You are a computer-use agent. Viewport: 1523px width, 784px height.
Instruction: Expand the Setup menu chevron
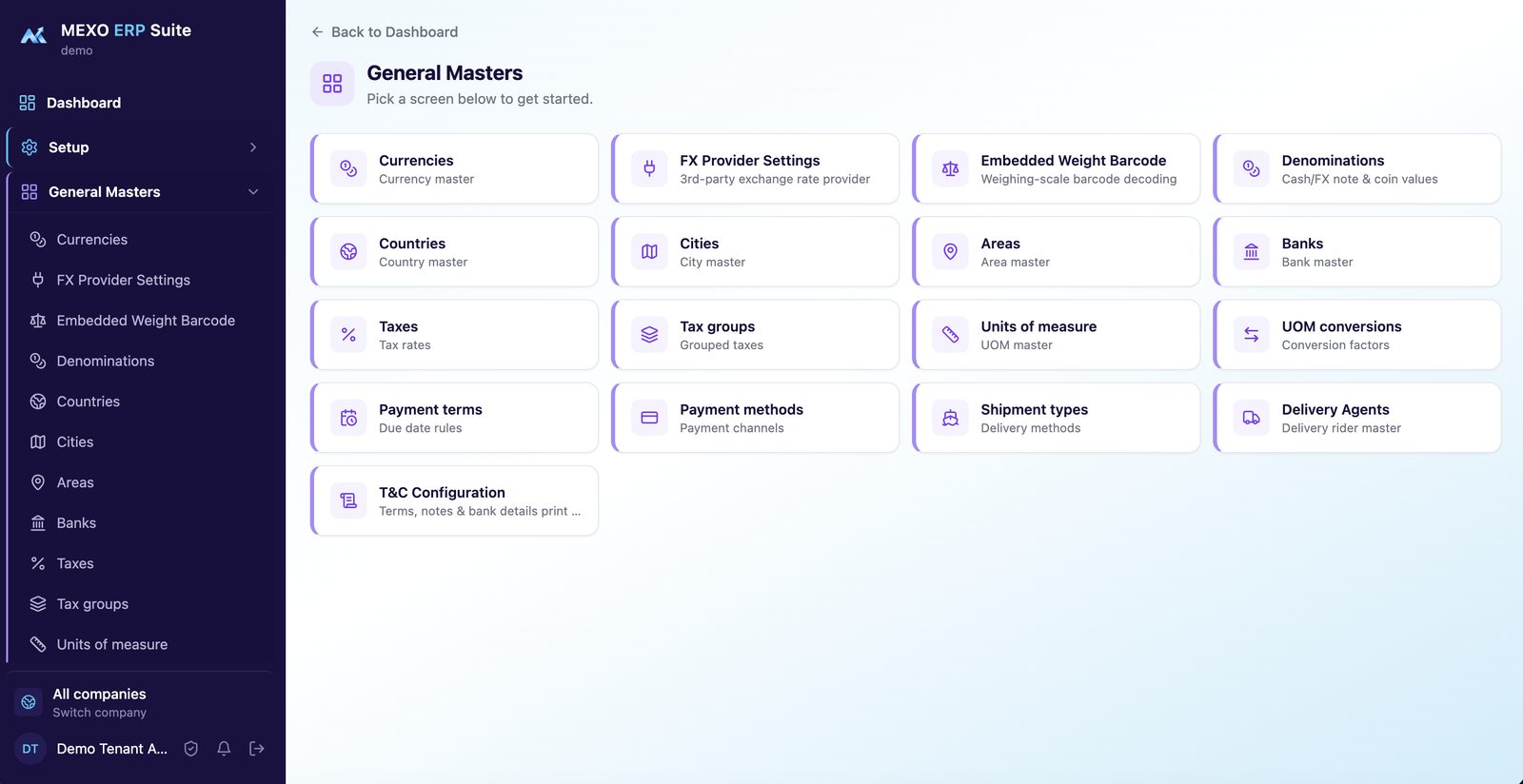click(x=253, y=147)
